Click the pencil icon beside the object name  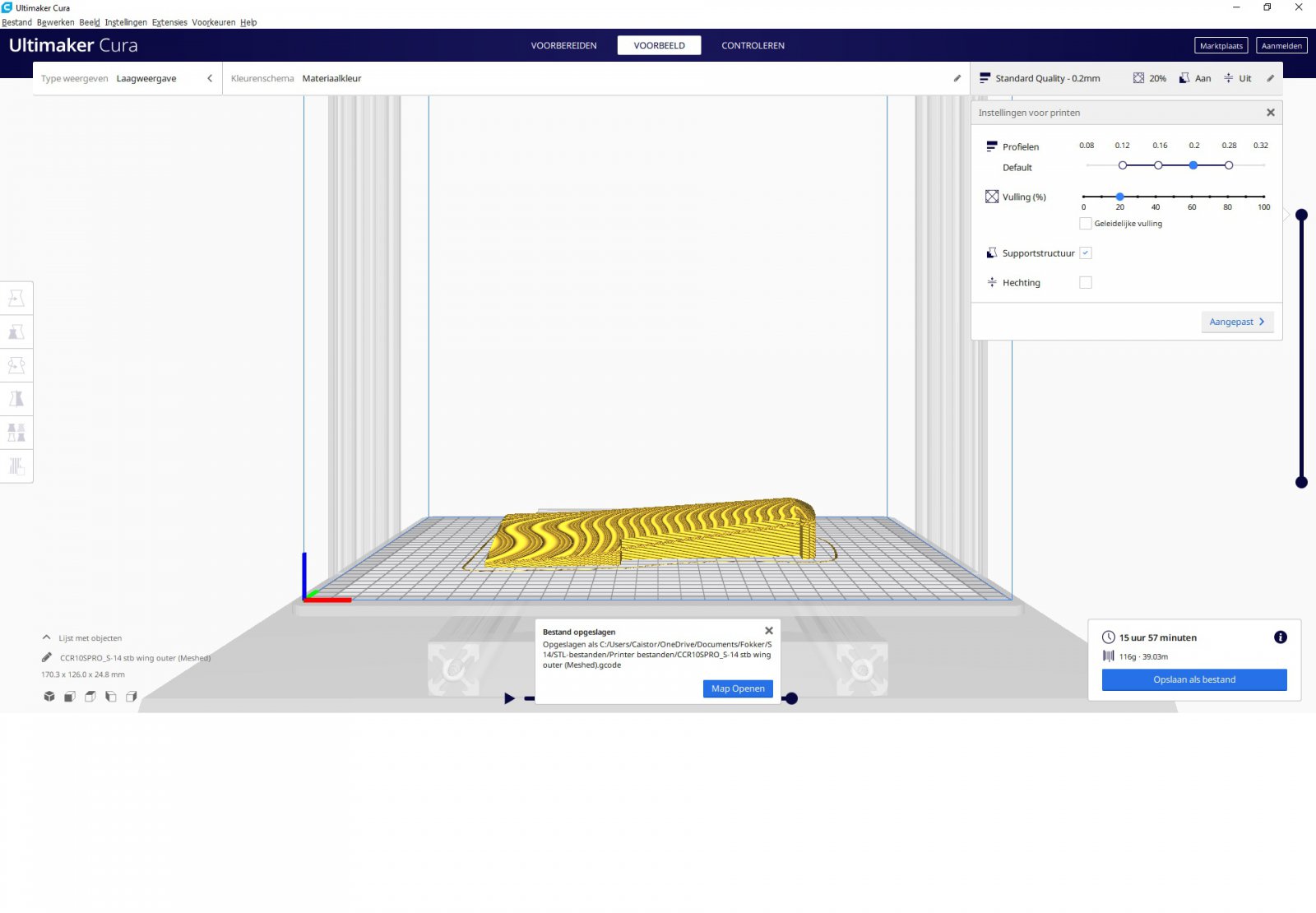47,657
